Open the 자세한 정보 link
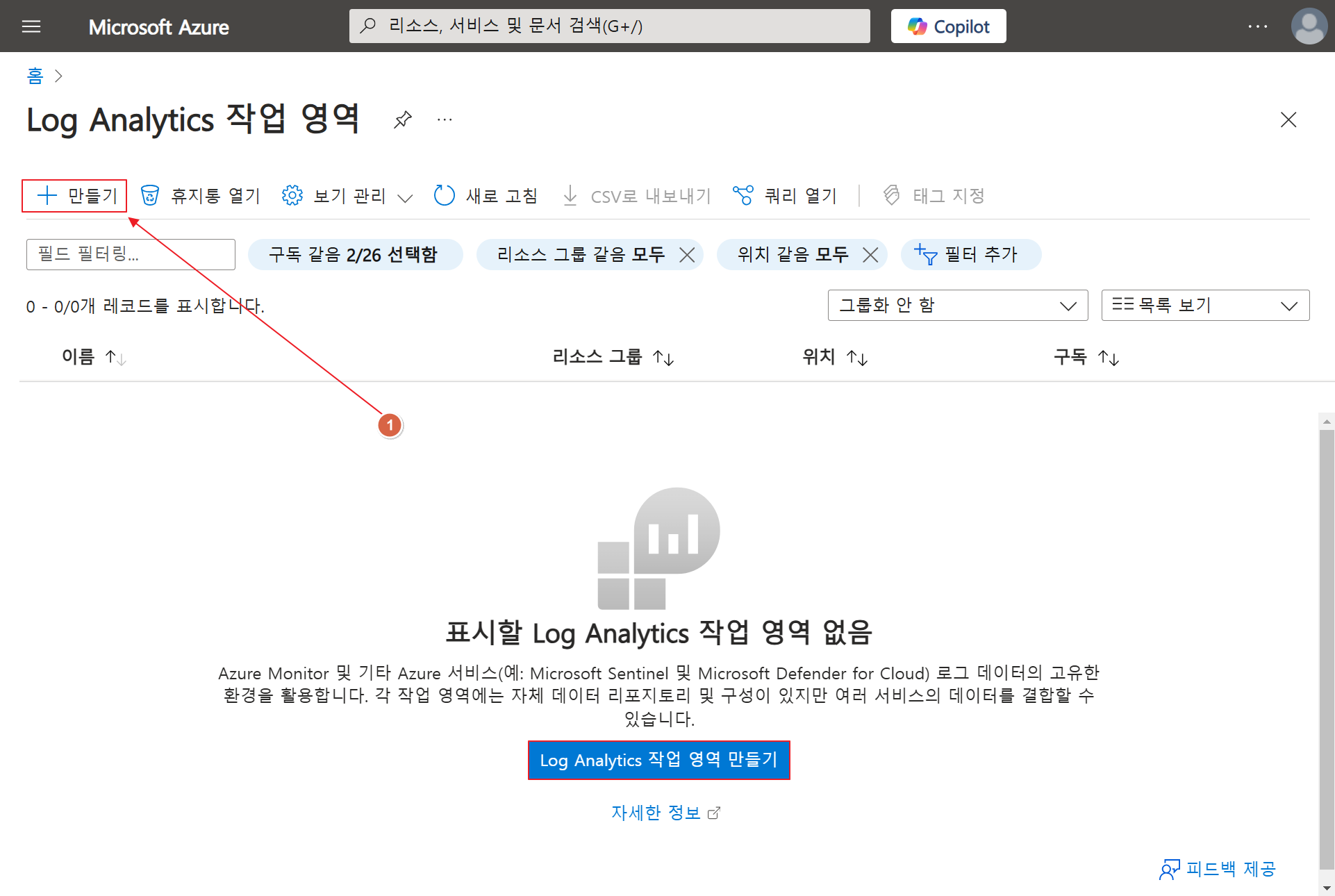The width and height of the screenshot is (1335, 896). tap(656, 813)
